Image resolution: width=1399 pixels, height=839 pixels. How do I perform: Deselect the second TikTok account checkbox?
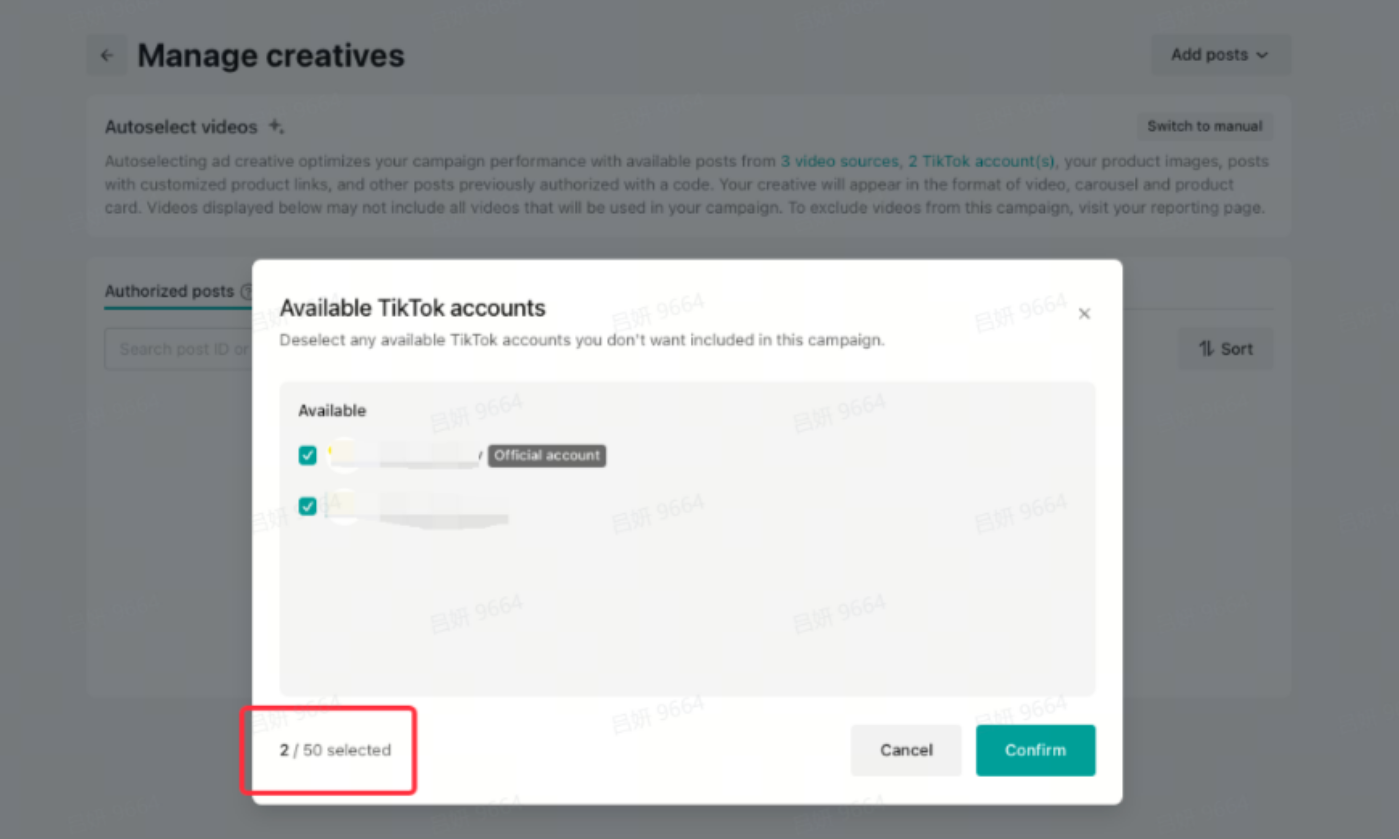pos(308,506)
